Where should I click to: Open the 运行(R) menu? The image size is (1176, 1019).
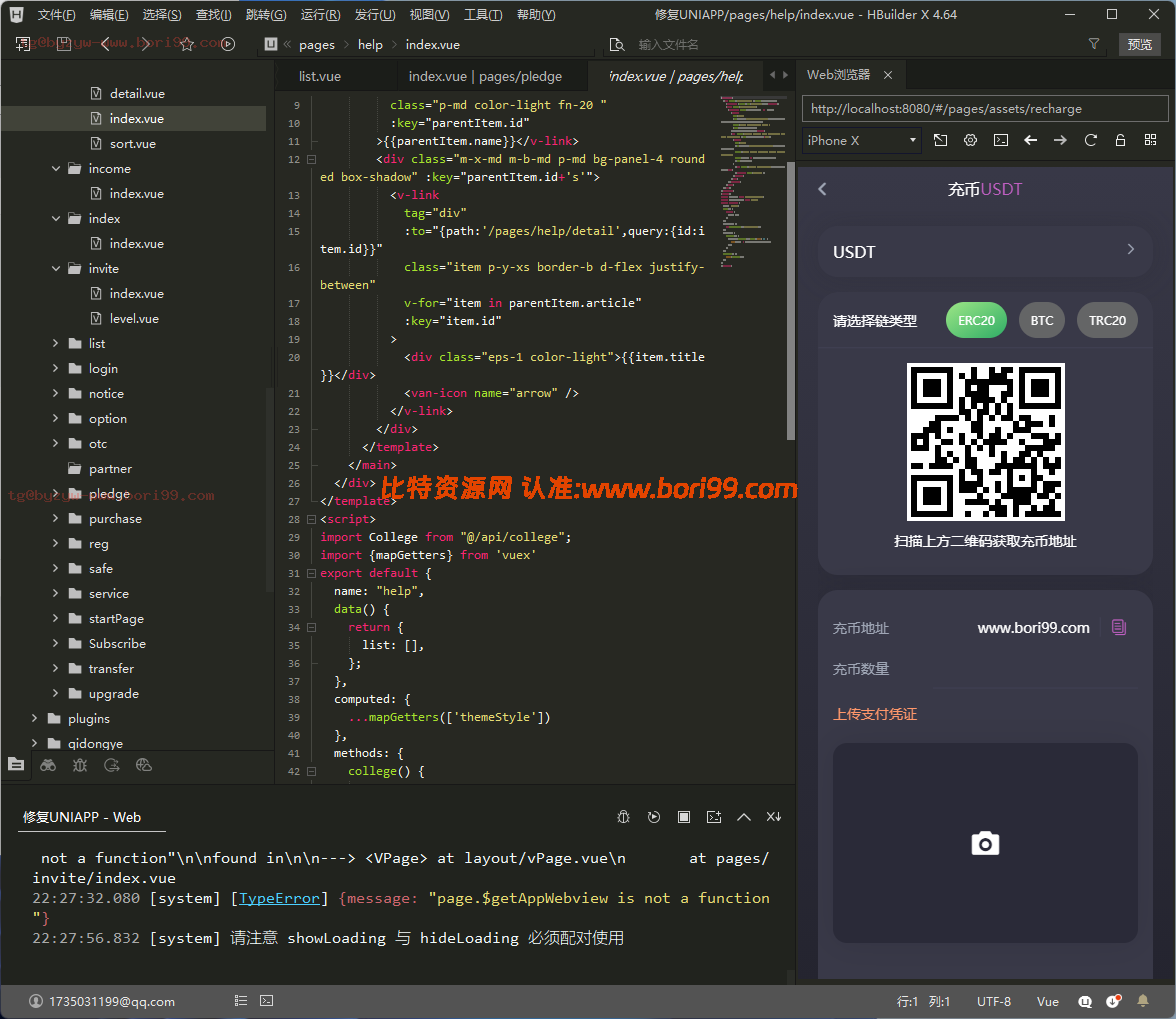(x=320, y=14)
